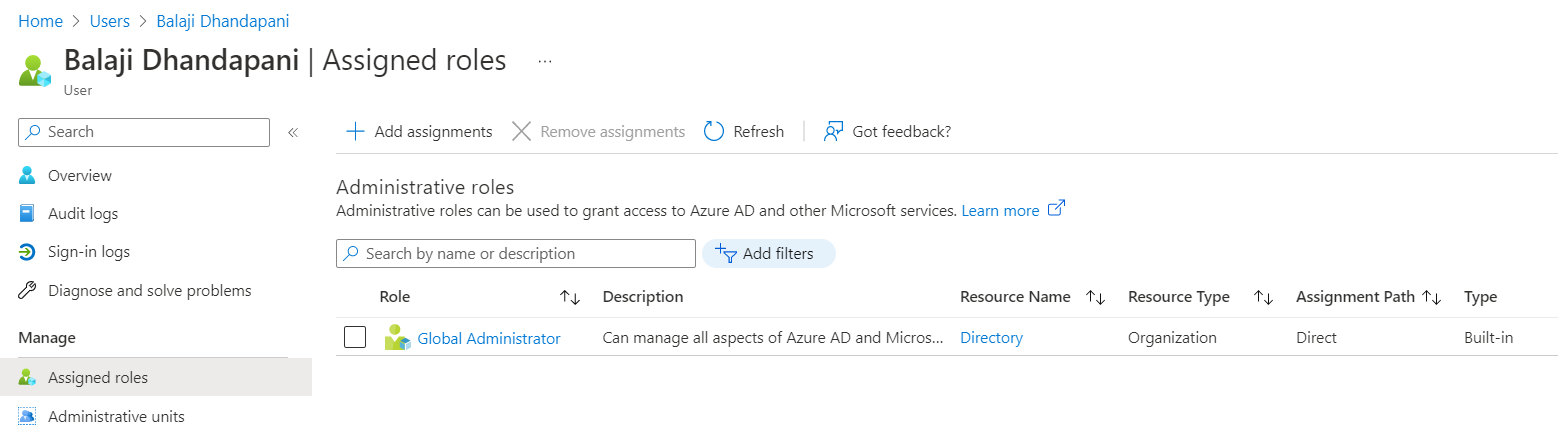Open Audit logs in the left menu
The height and width of the screenshot is (439, 1558).
83,213
